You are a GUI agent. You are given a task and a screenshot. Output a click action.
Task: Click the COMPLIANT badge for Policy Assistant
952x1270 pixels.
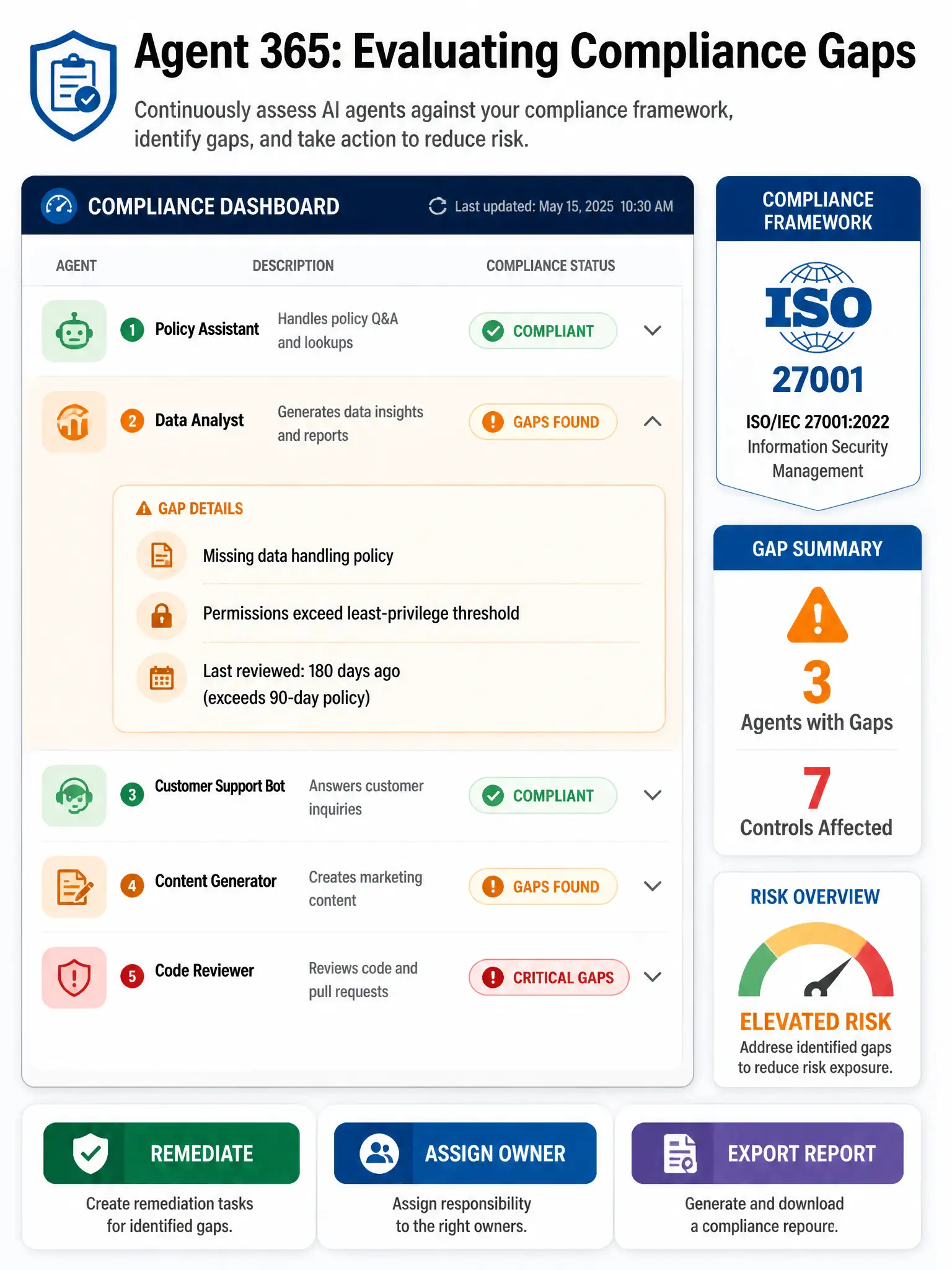(x=543, y=331)
